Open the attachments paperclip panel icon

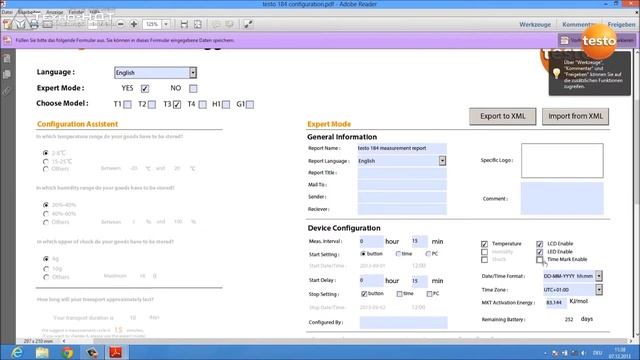click(7, 91)
